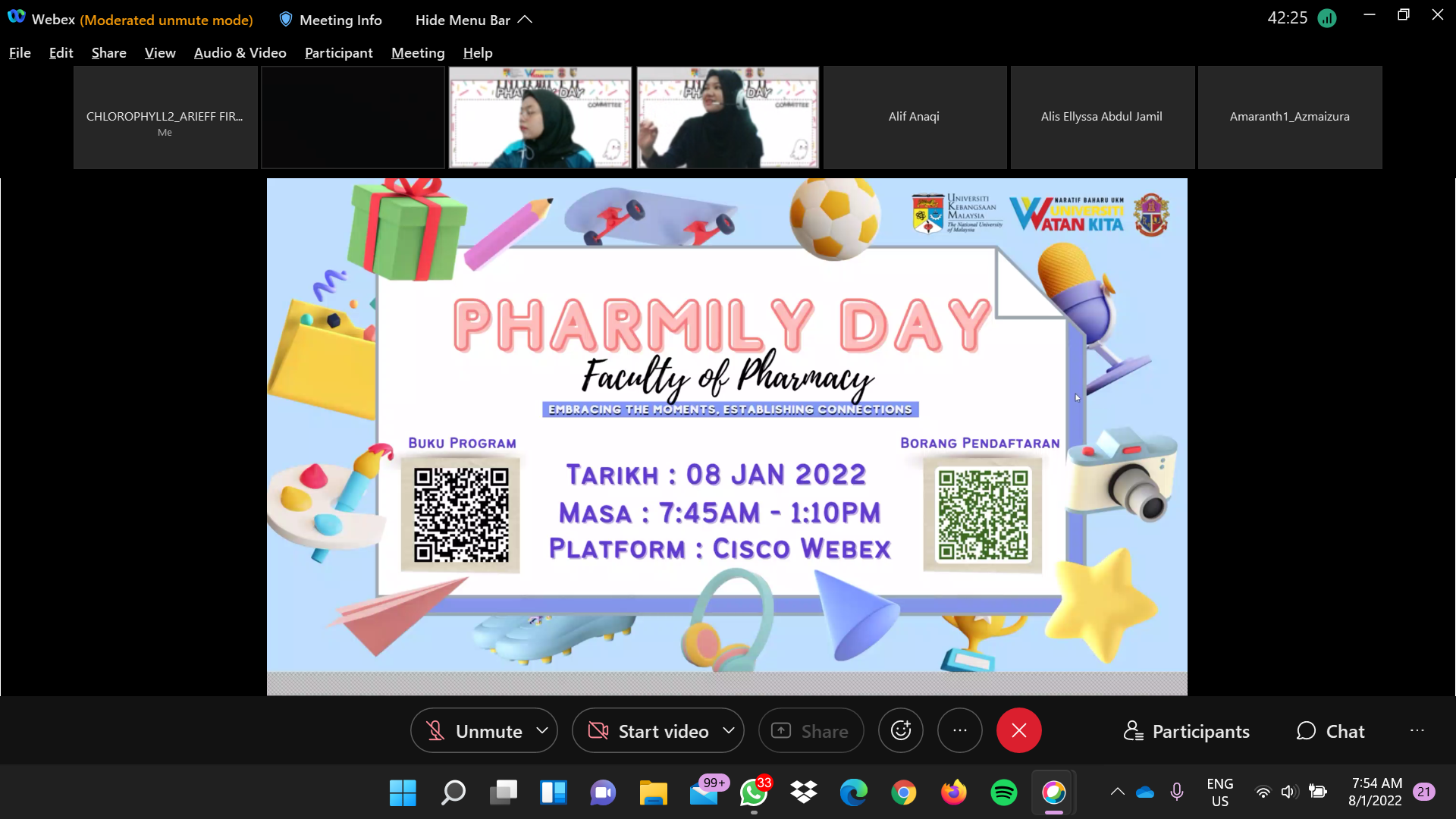The height and width of the screenshot is (819, 1456).
Task: Open the Participants panel
Action: [x=1186, y=731]
